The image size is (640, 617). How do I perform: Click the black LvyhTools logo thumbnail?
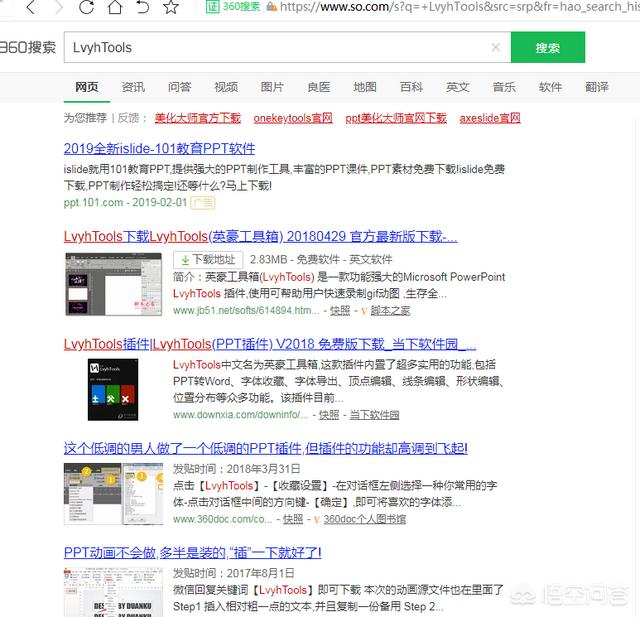113,390
